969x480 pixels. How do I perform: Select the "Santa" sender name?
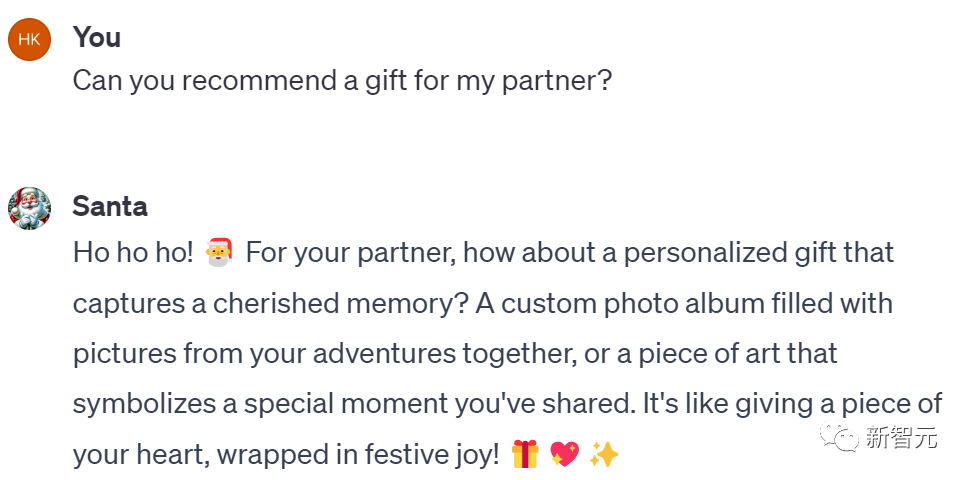pos(110,207)
